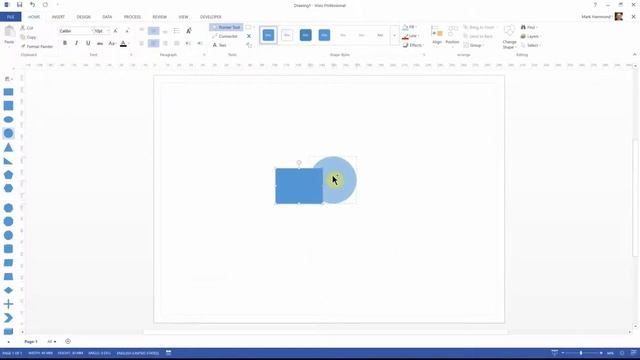The height and width of the screenshot is (360, 640).
Task: Choose the Trapezoid stencil shape
Action: 8,277
